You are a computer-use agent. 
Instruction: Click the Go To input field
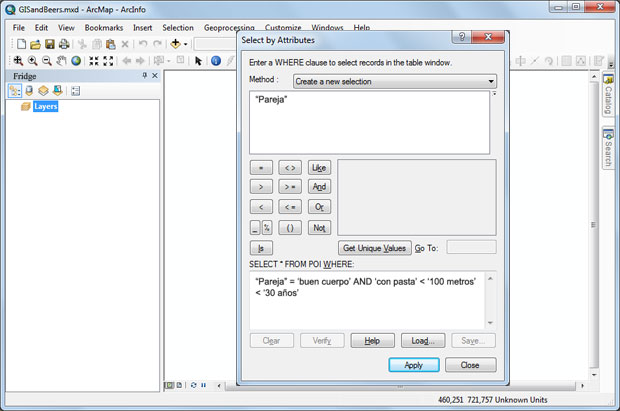[x=471, y=247]
